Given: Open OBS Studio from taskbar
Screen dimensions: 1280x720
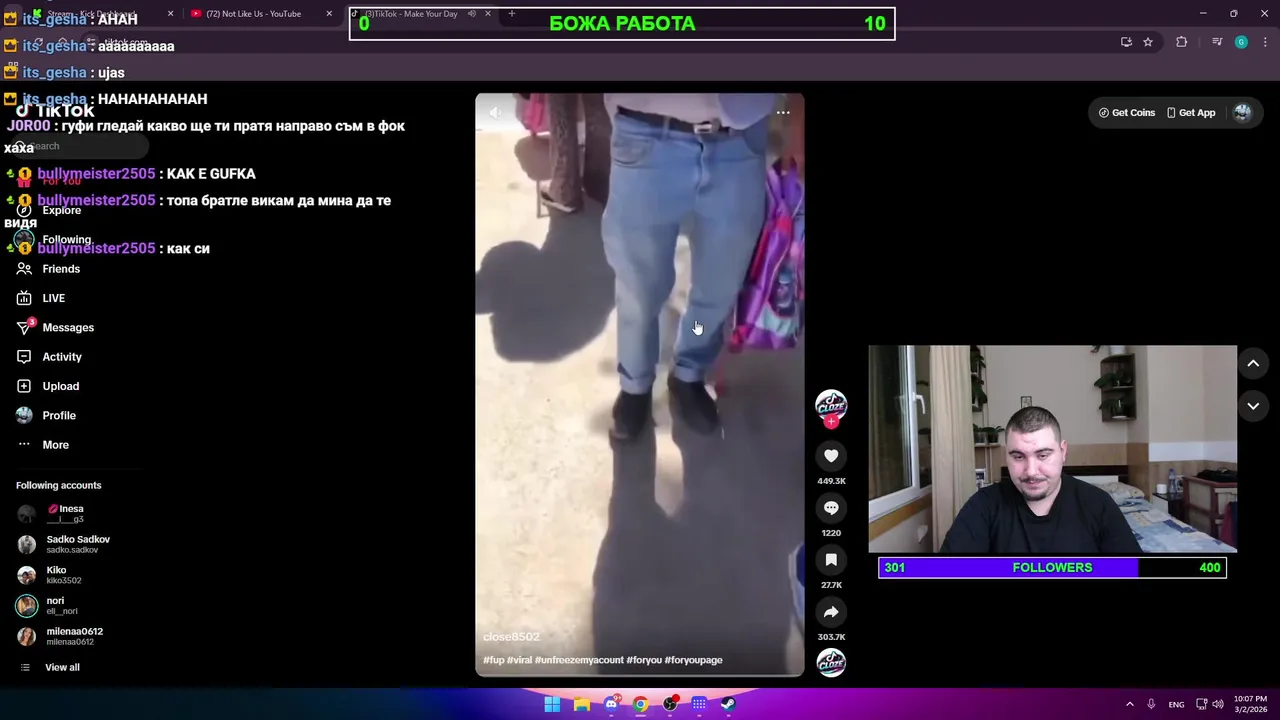Looking at the screenshot, I should point(670,704).
